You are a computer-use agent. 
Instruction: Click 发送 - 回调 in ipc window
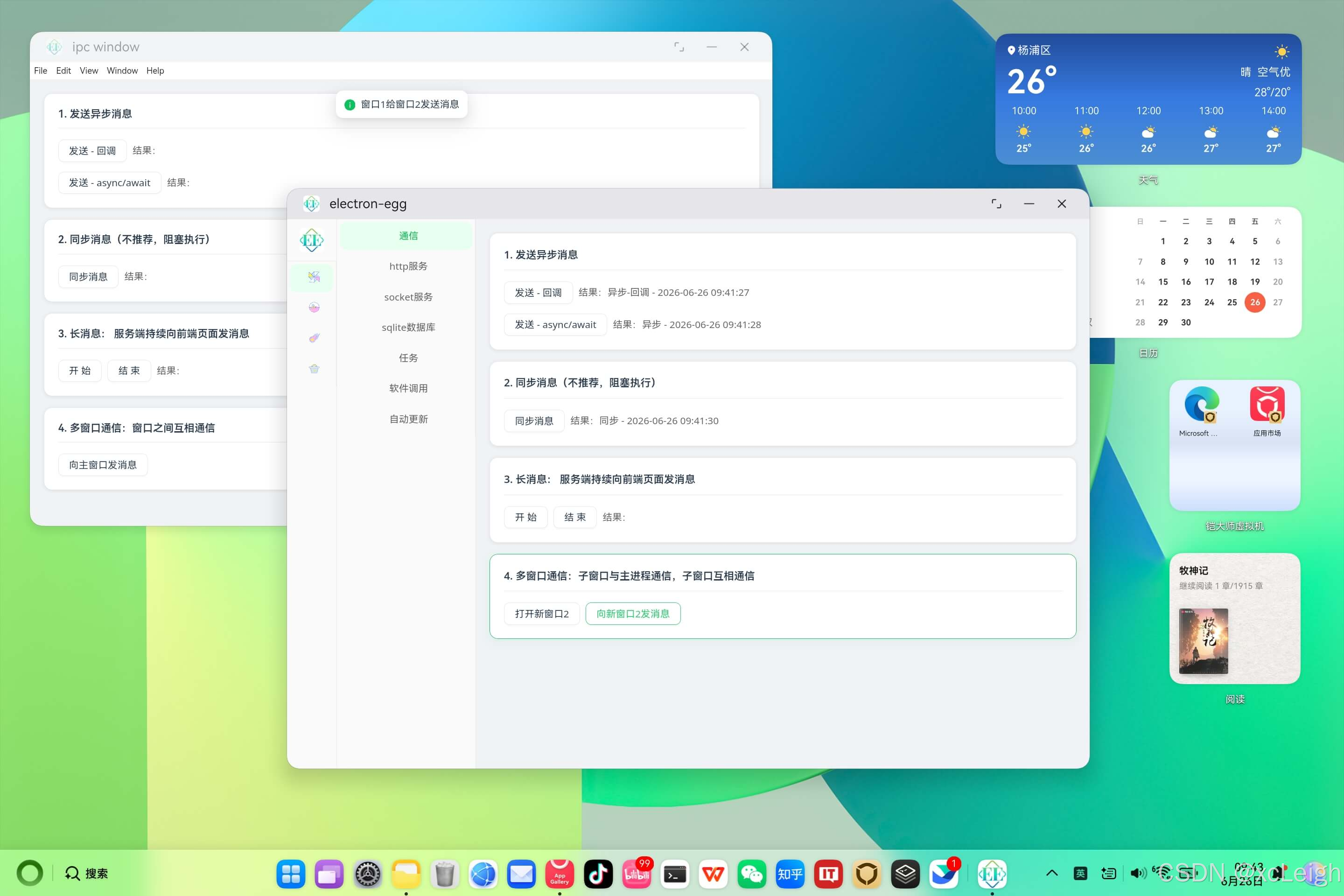(x=92, y=151)
